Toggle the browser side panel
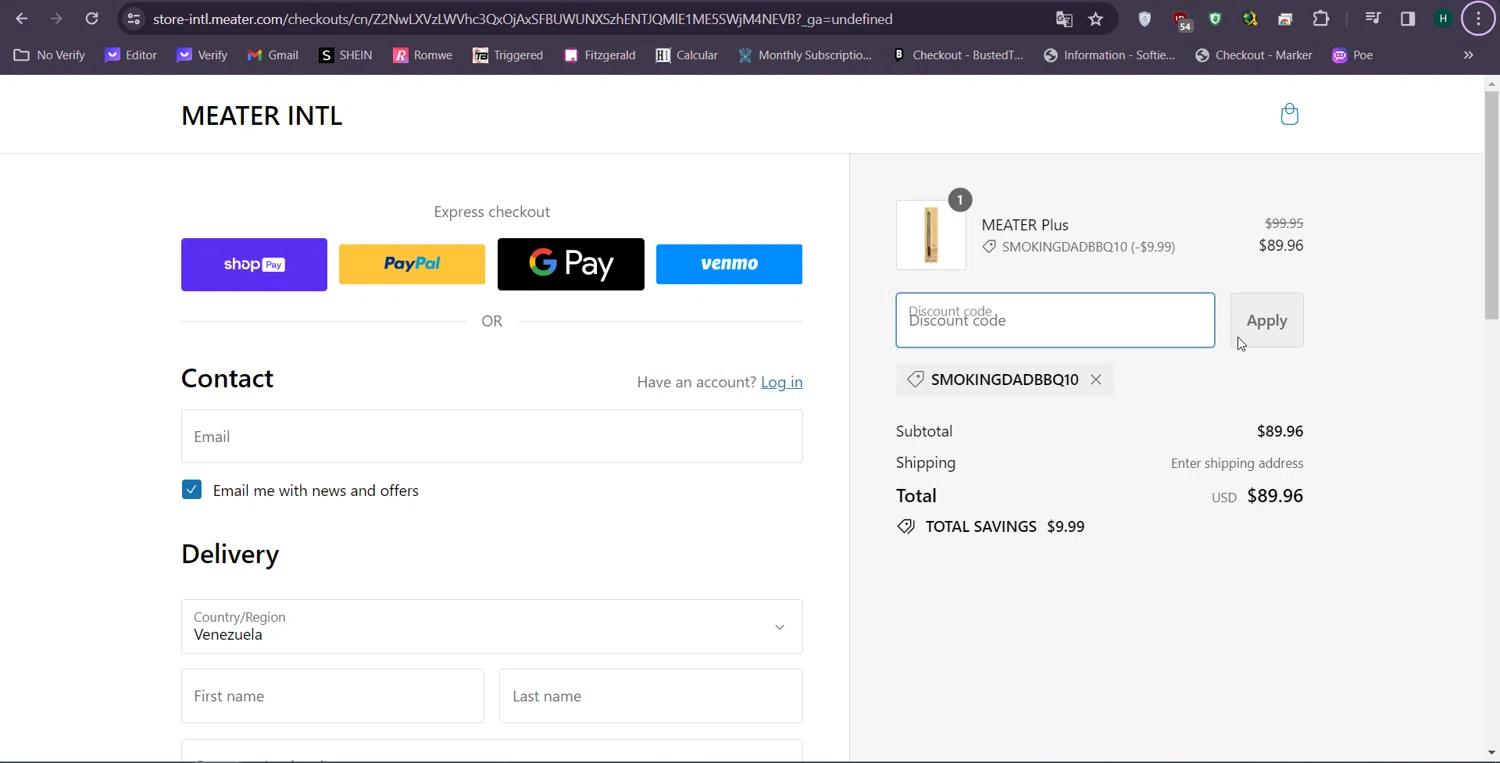 click(x=1408, y=19)
